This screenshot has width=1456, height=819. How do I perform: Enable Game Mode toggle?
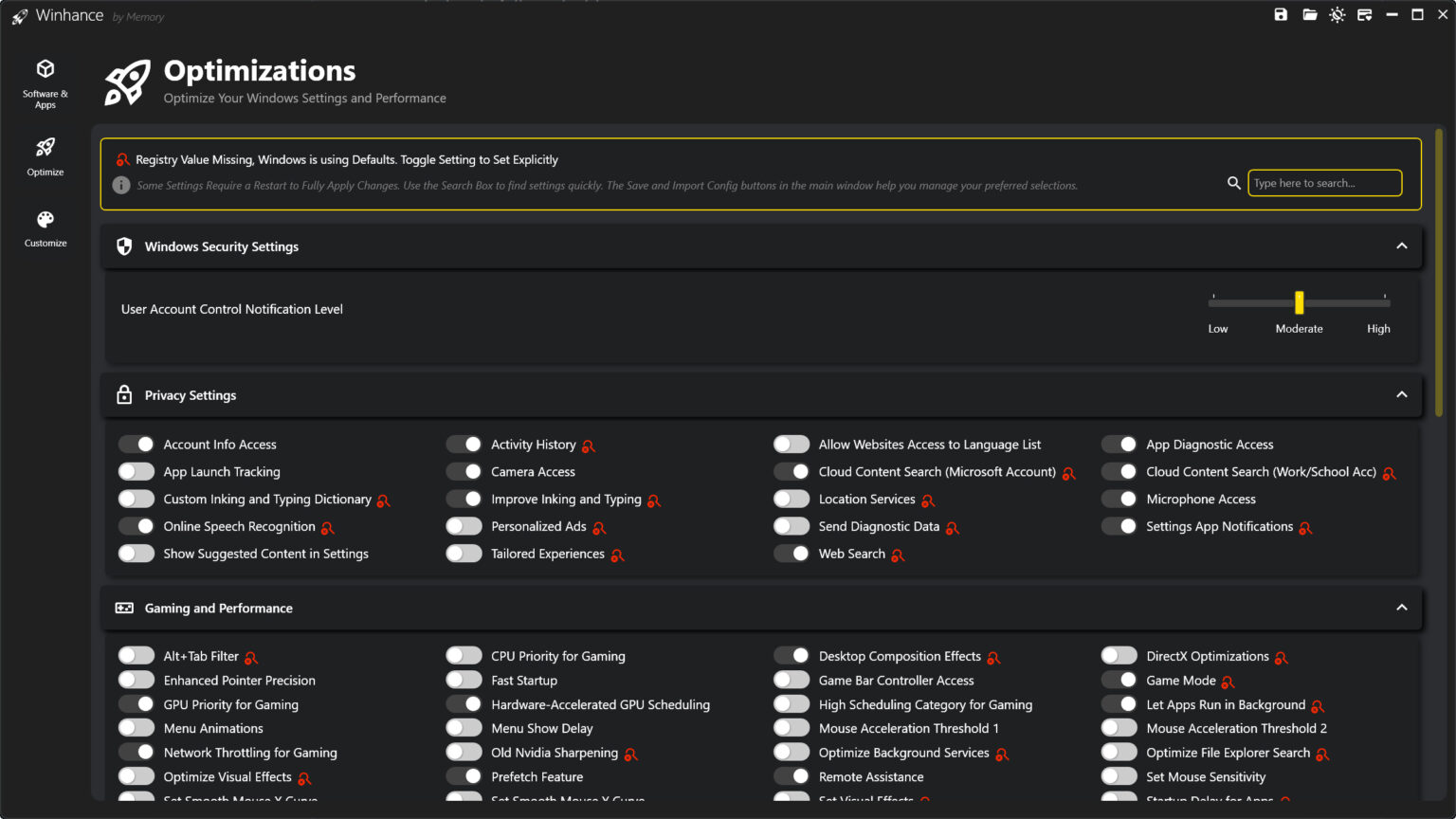1119,680
